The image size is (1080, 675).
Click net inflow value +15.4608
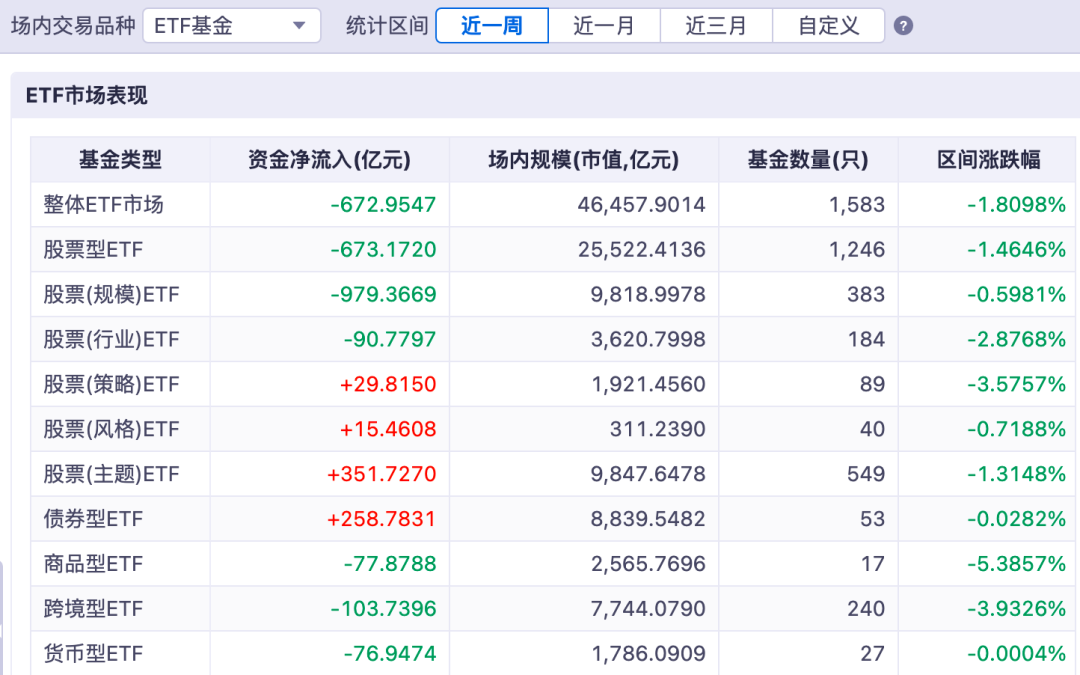[388, 429]
